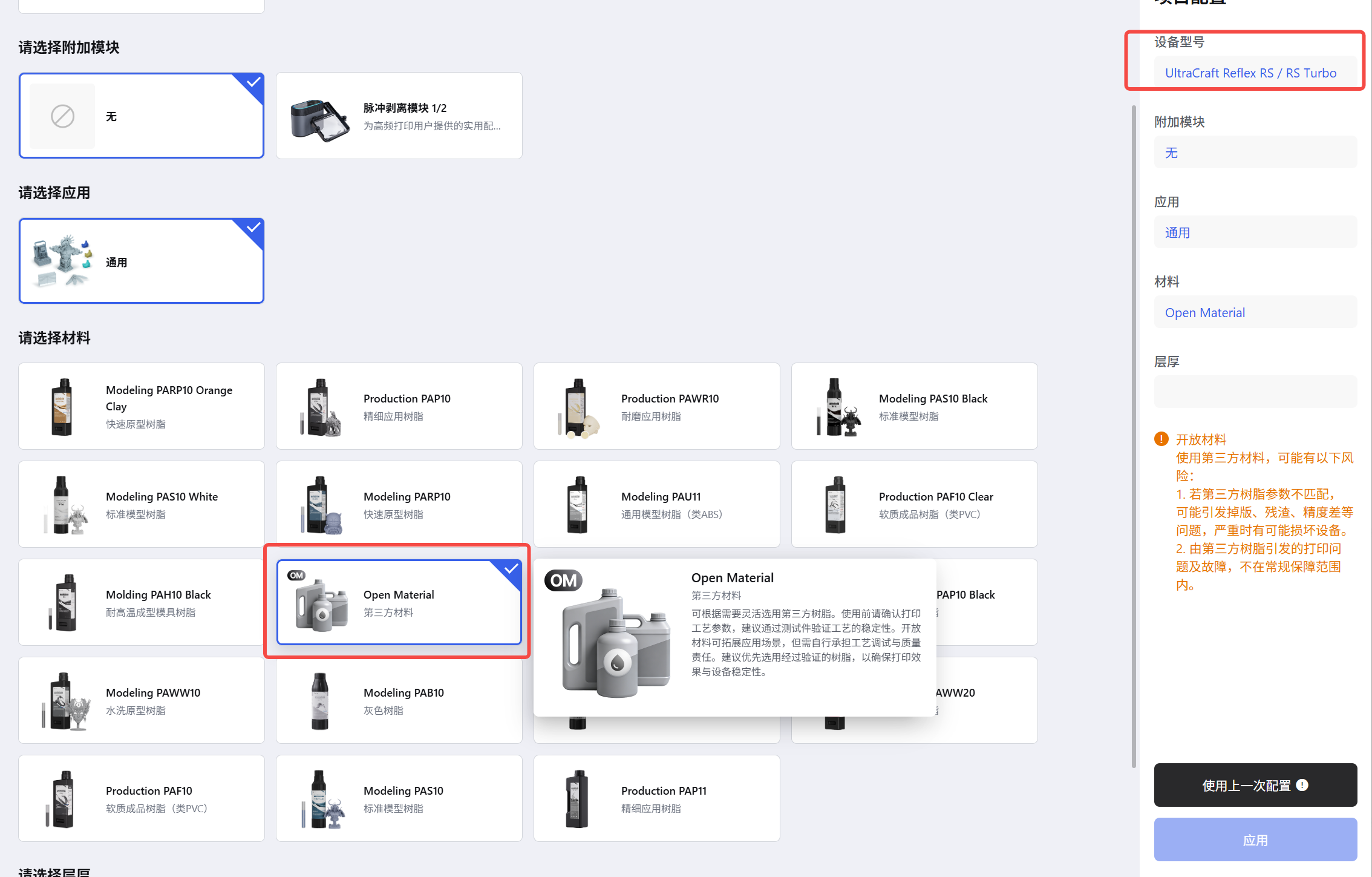1372x877 pixels.
Task: Choose Production PAP10 精细应用树脂 material
Action: [399, 406]
